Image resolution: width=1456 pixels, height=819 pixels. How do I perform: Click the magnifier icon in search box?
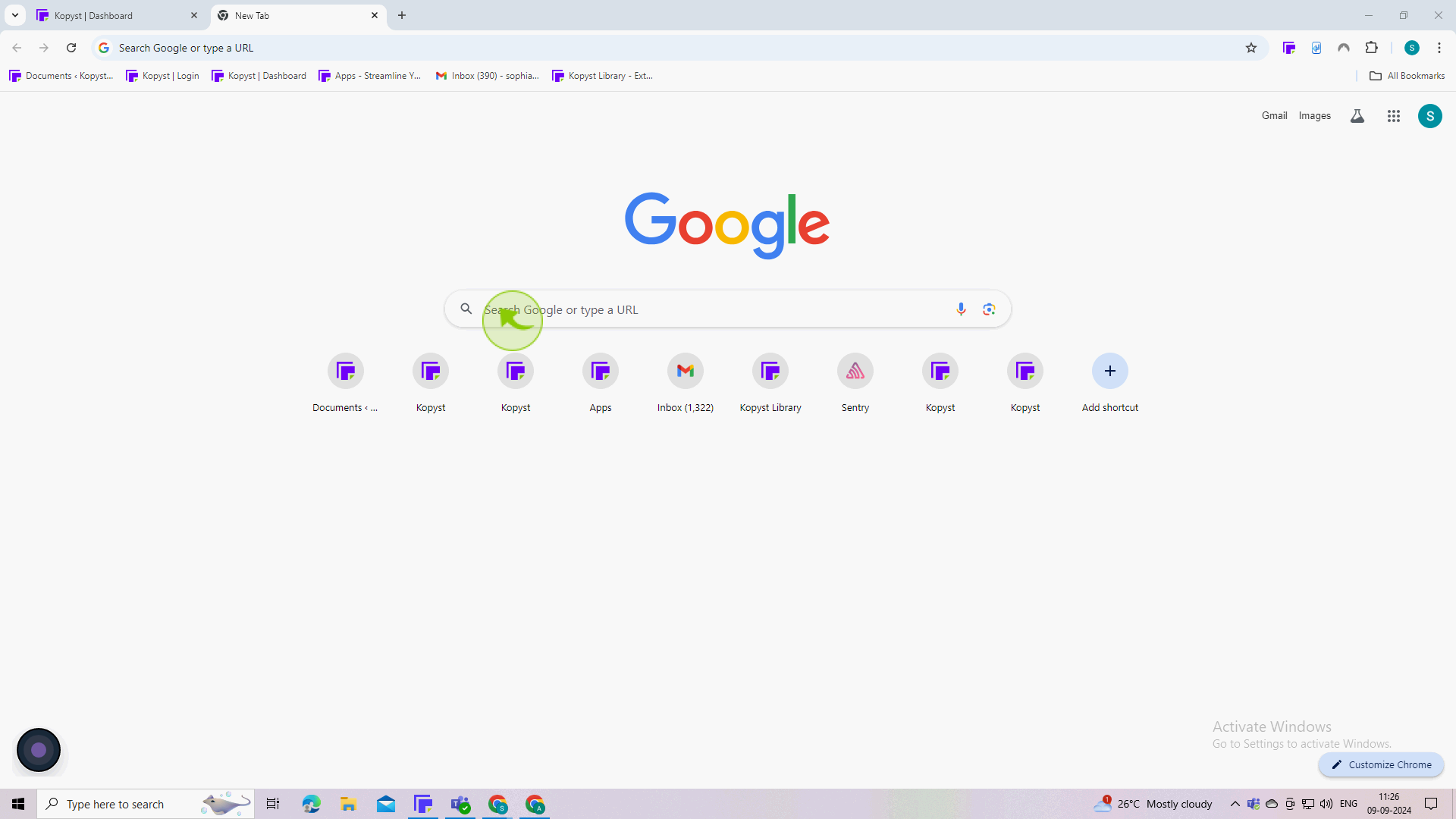tap(466, 309)
